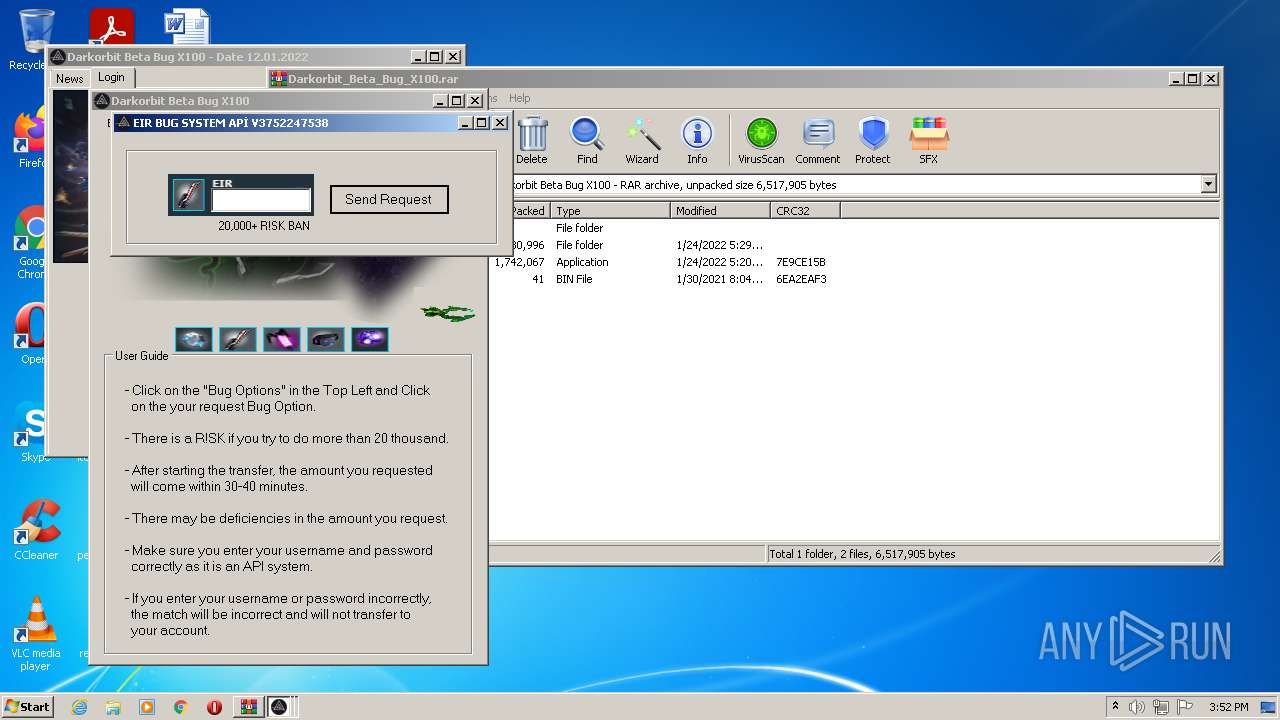1280x720 pixels.
Task: Click the volume tray icon
Action: click(x=1137, y=707)
